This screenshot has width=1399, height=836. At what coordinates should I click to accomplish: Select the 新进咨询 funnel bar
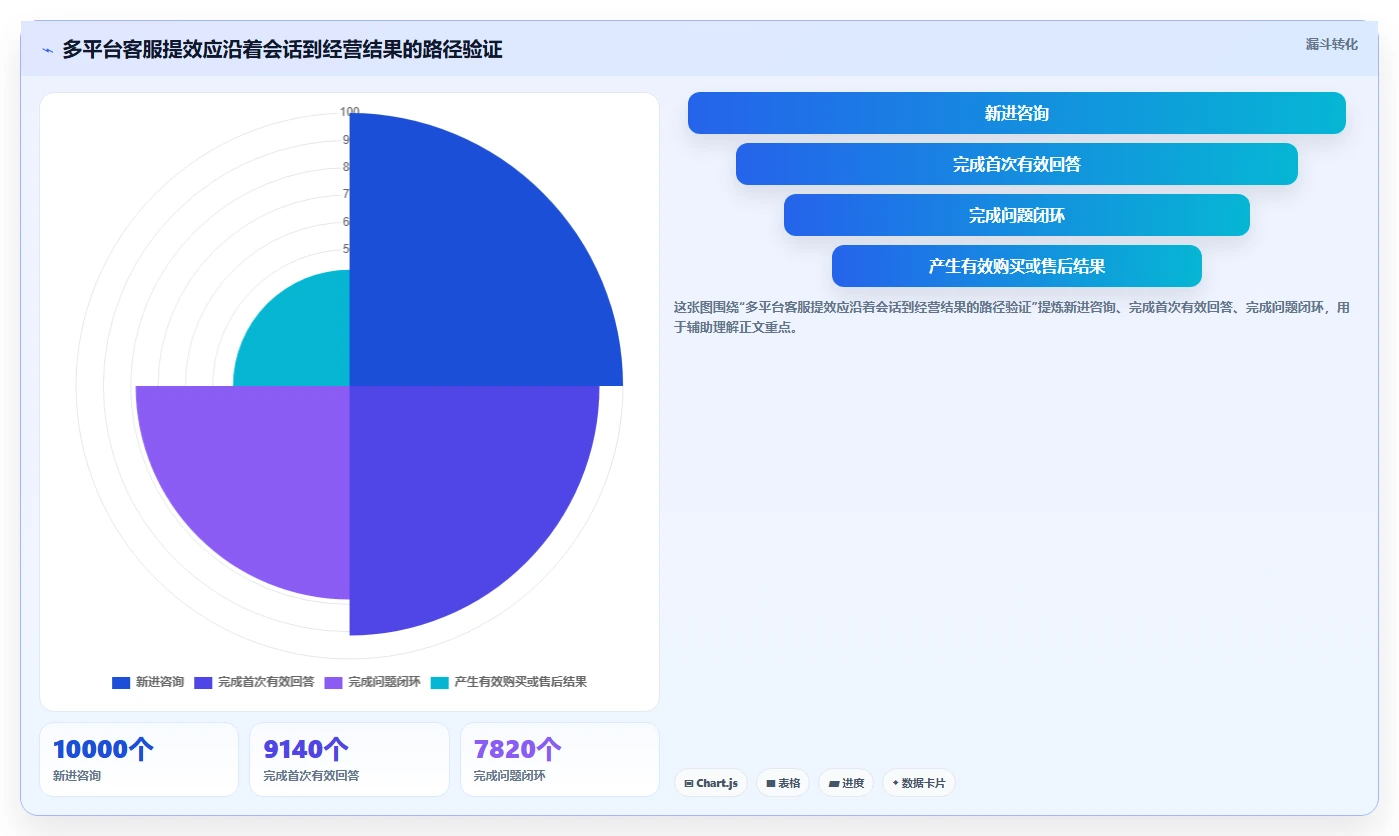tap(1016, 113)
